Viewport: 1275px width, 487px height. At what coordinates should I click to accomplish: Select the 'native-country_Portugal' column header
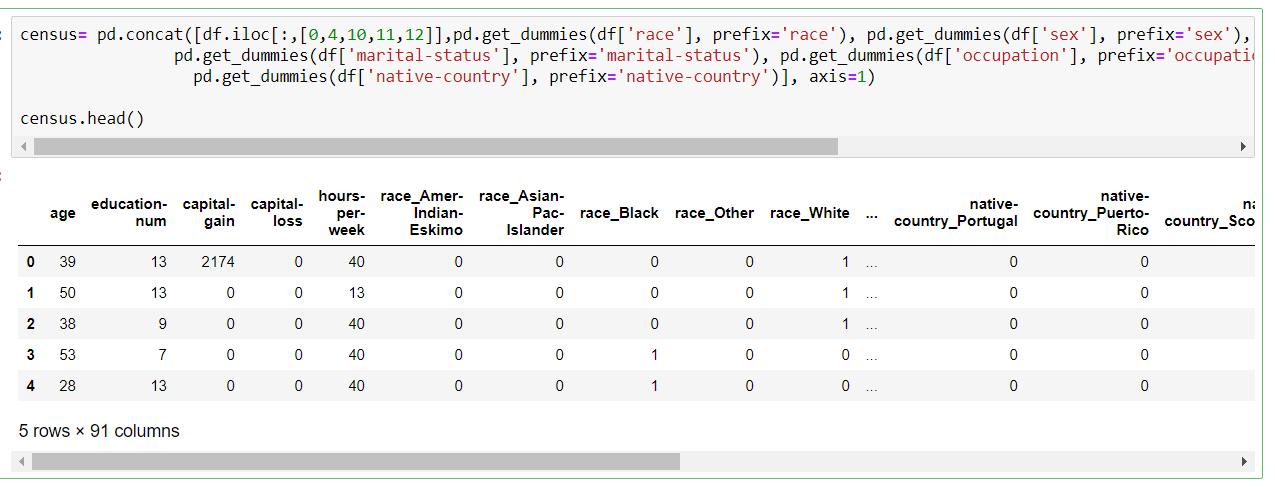(956, 212)
